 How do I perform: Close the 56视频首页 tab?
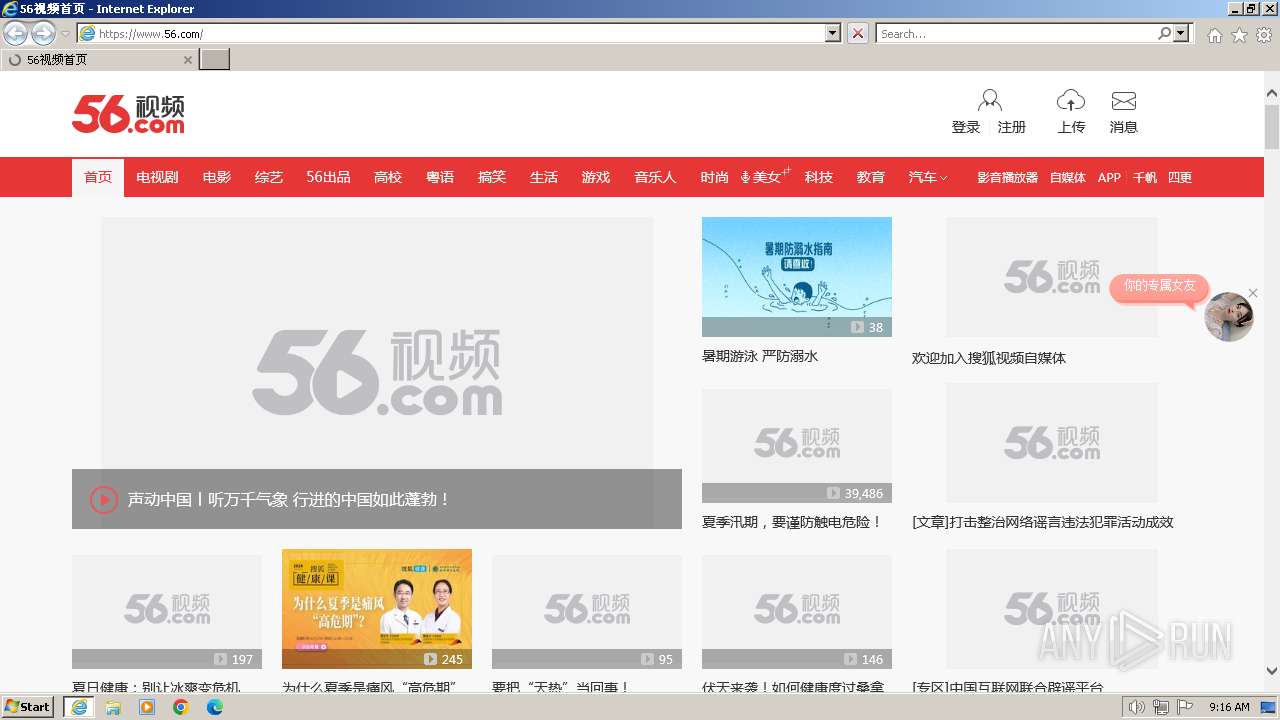187,60
